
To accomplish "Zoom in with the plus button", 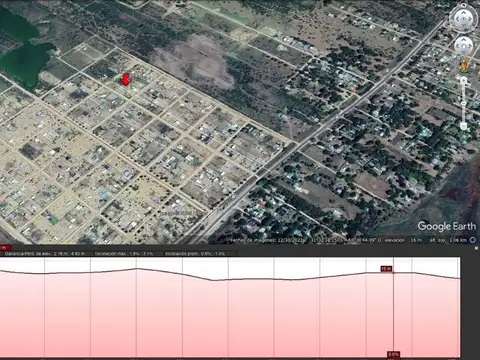I will pos(464,81).
